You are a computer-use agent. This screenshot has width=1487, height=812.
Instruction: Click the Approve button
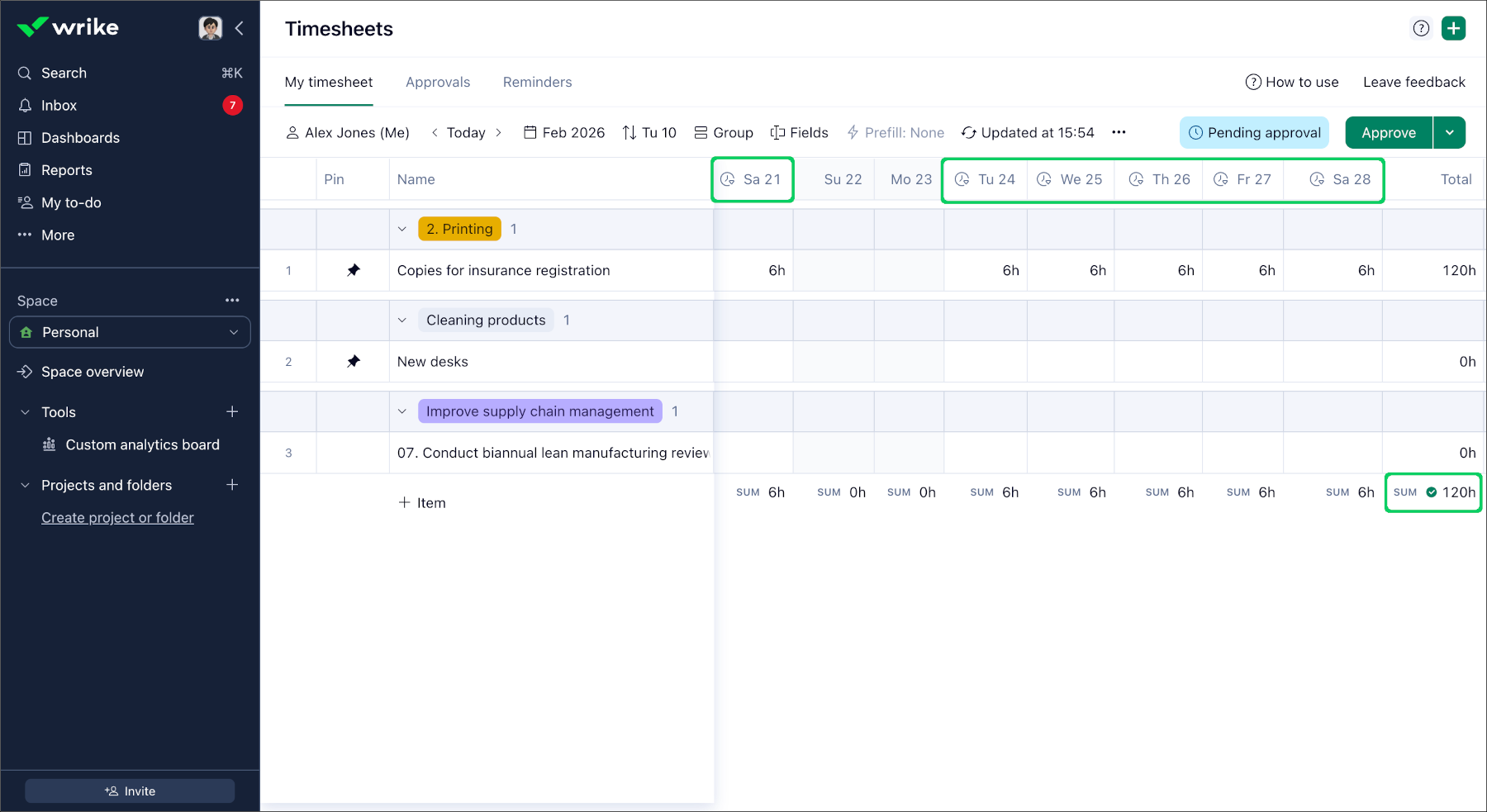tap(1388, 132)
